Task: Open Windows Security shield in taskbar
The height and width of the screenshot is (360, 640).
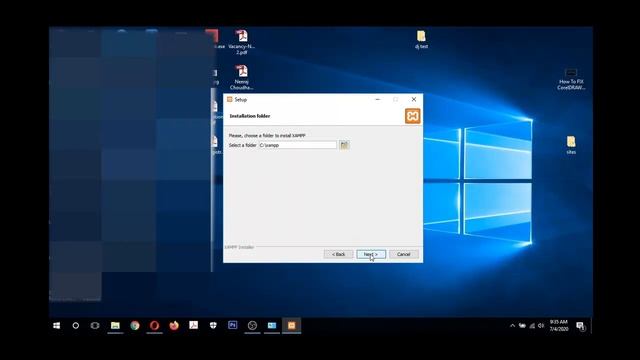Action: coord(213,325)
